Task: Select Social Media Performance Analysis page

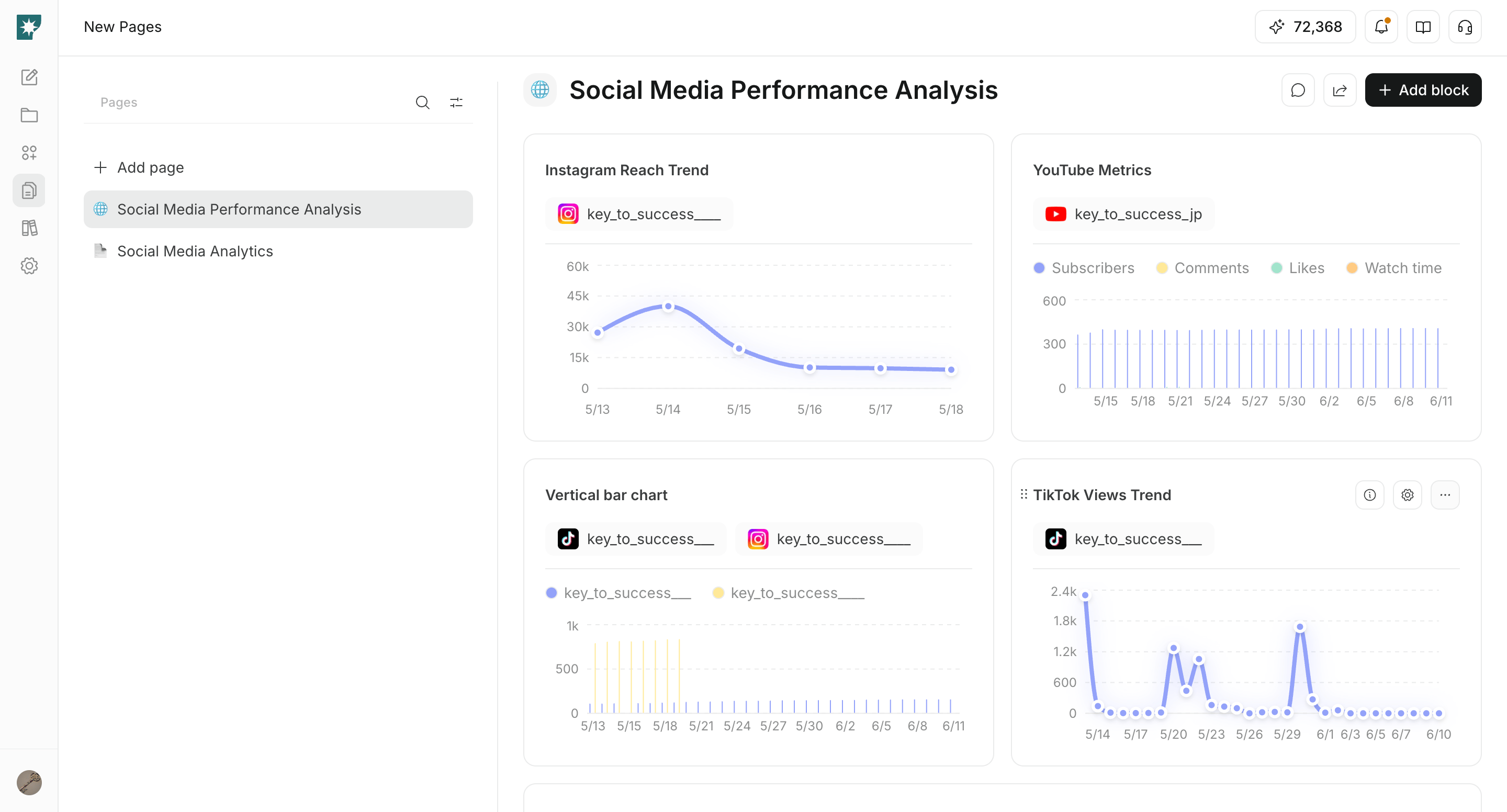Action: tap(278, 209)
